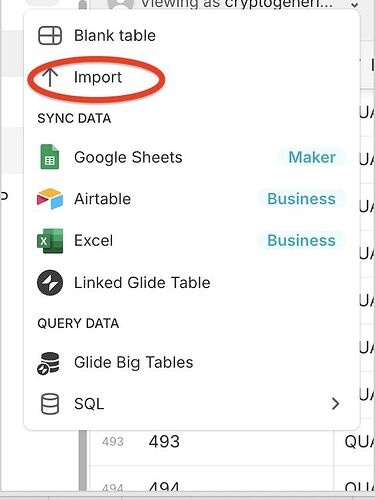Click the Glide Big Tables database icon
The height and width of the screenshot is (500, 375).
49,363
